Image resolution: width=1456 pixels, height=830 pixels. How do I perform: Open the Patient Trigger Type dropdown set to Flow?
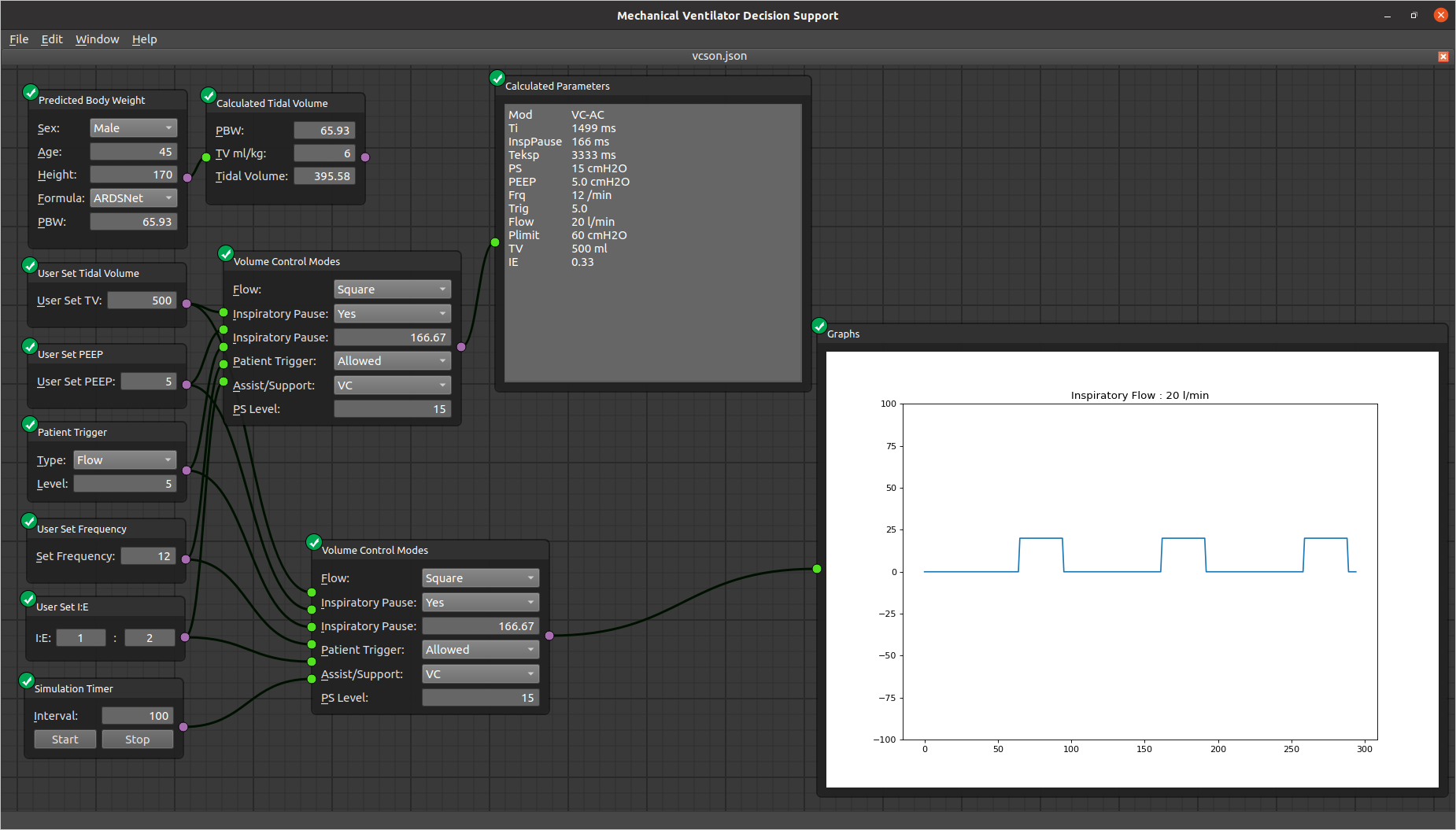coord(124,460)
